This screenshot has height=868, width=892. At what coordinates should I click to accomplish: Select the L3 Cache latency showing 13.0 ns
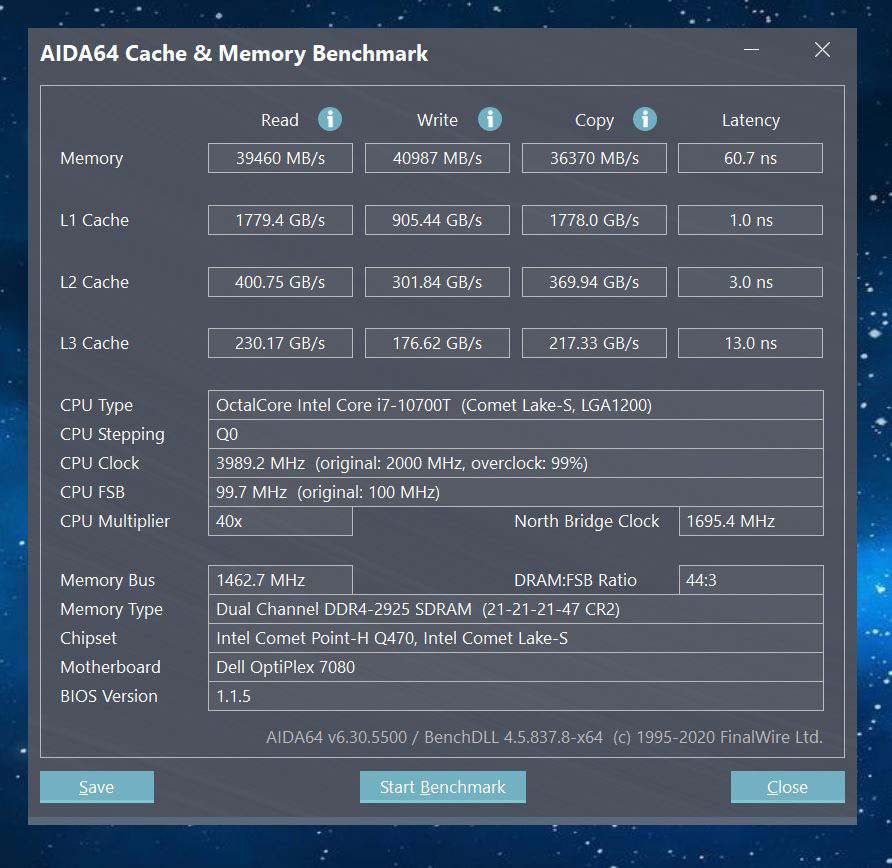(x=750, y=342)
